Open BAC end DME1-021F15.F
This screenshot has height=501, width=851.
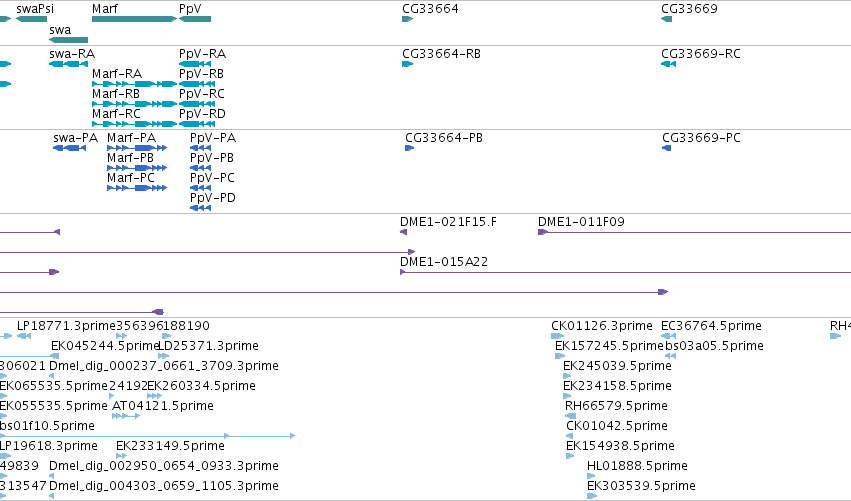(448, 222)
